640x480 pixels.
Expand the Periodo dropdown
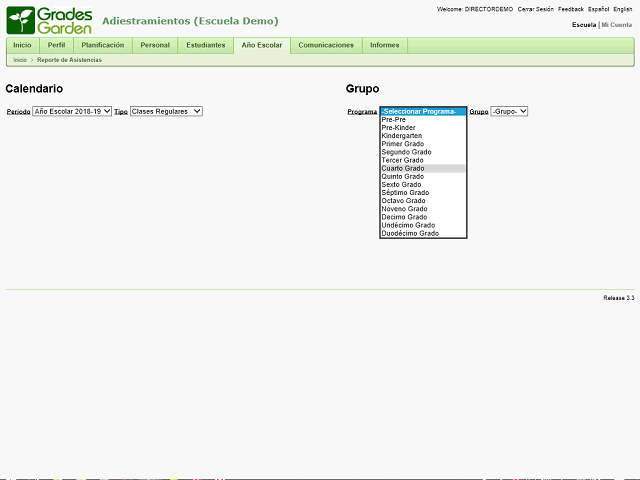[x=72, y=111]
